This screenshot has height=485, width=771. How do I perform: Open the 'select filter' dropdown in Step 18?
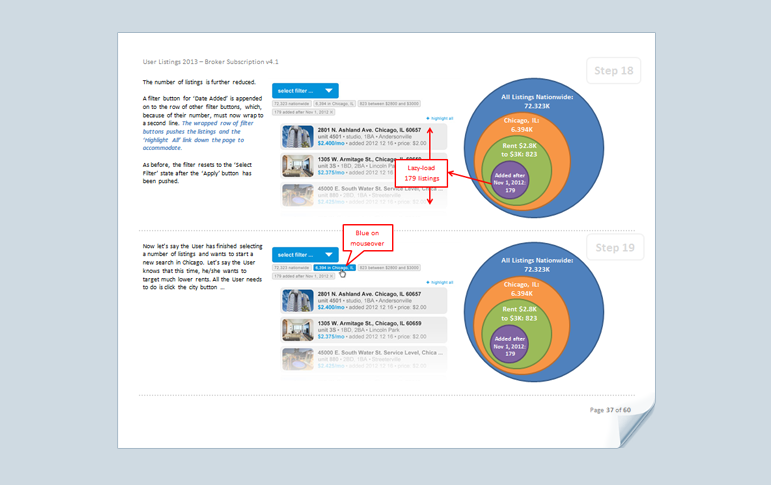305,91
